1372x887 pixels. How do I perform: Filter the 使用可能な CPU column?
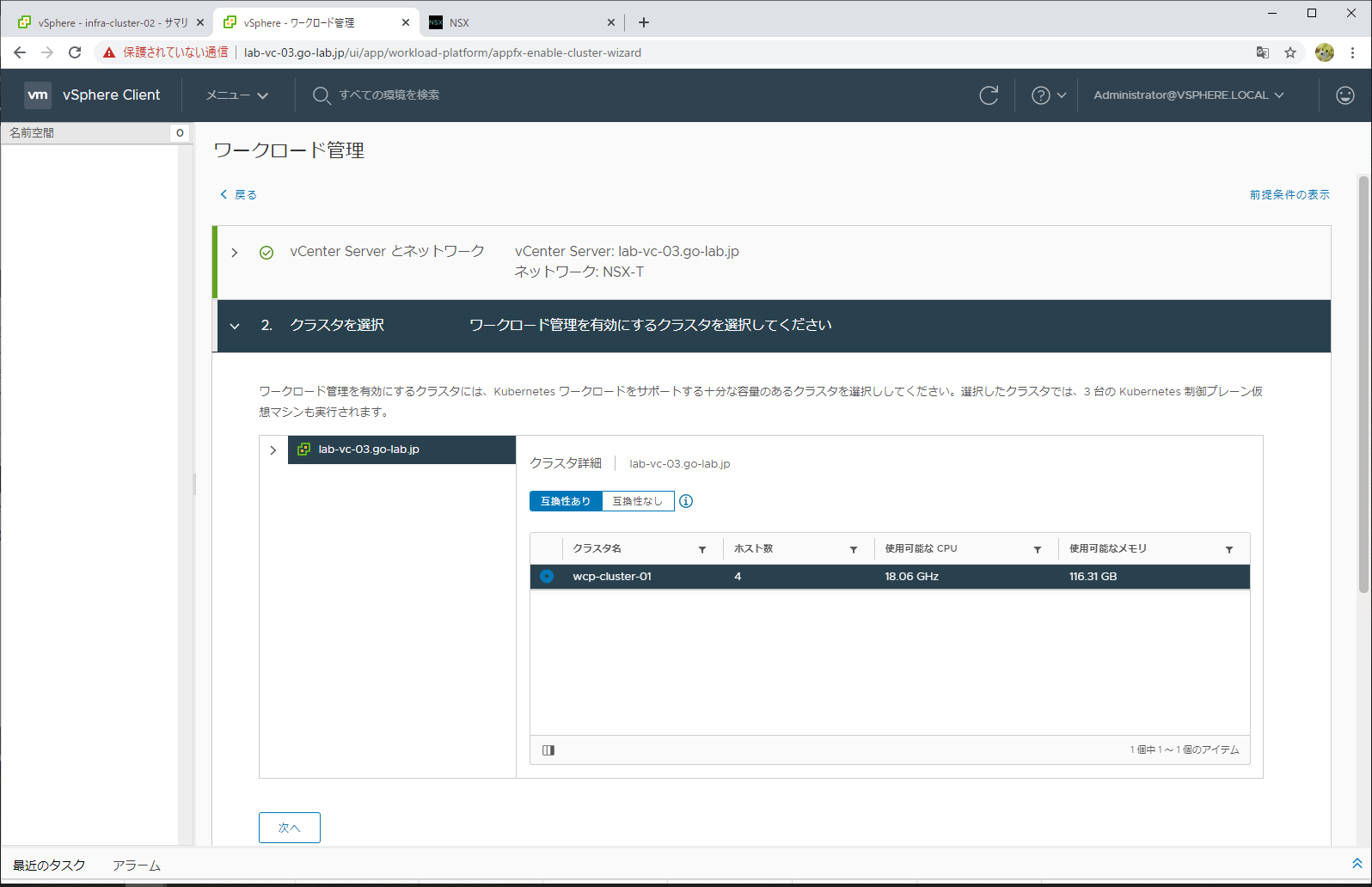tap(1038, 549)
